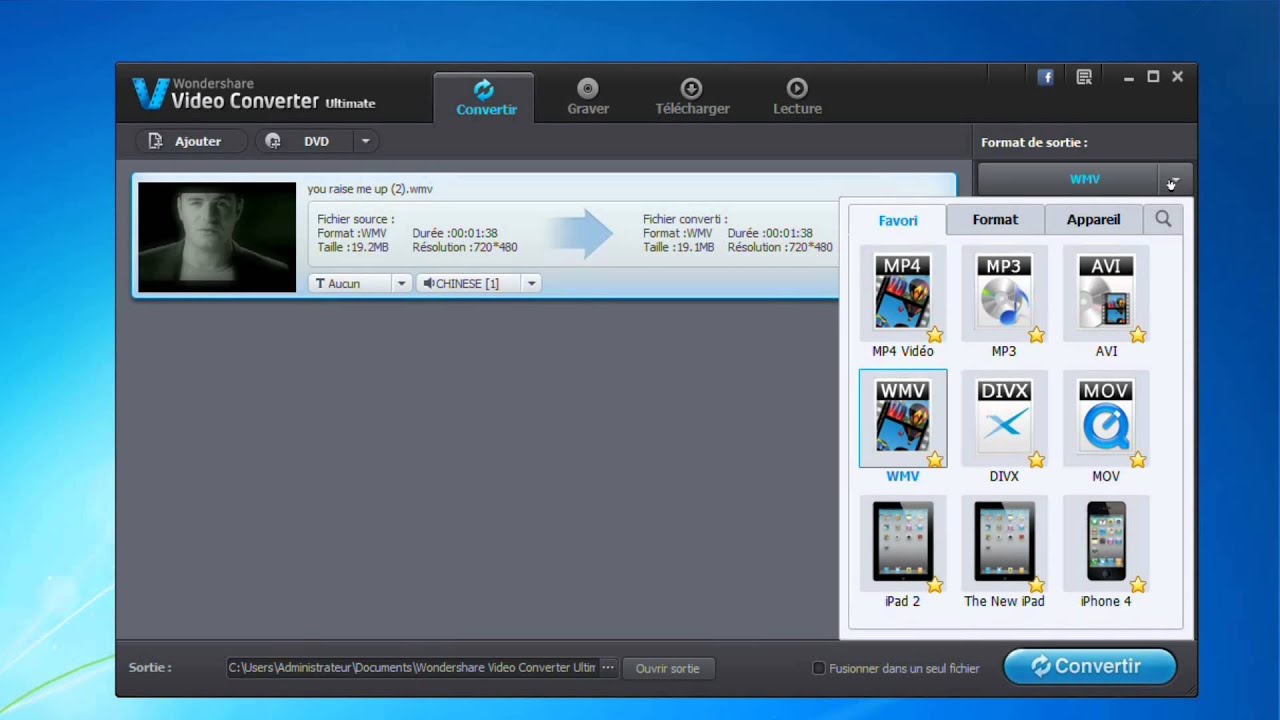Open the Favori format tab
This screenshot has width=1280, height=720.
898,220
